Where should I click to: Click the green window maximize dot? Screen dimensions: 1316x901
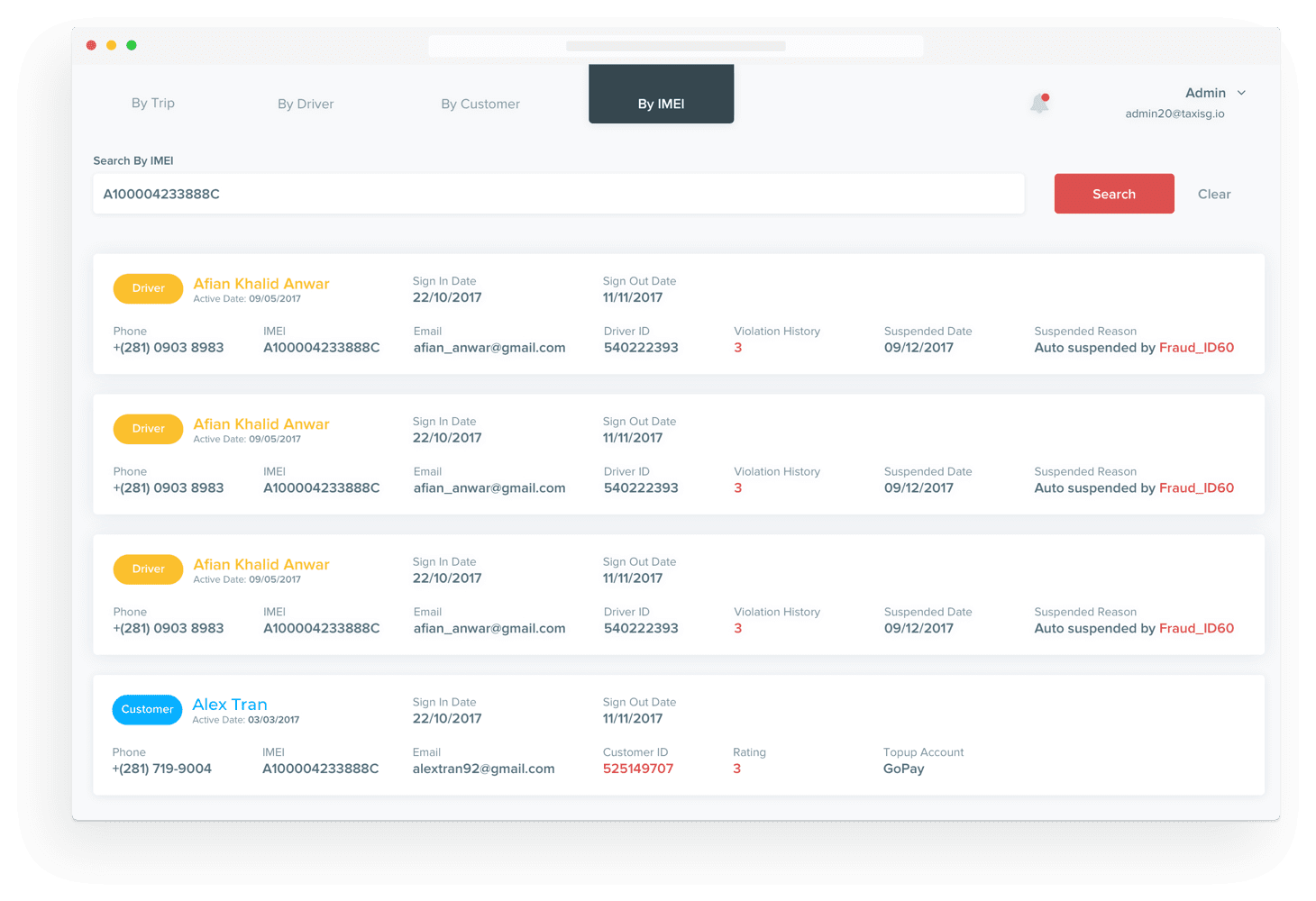tap(132, 45)
